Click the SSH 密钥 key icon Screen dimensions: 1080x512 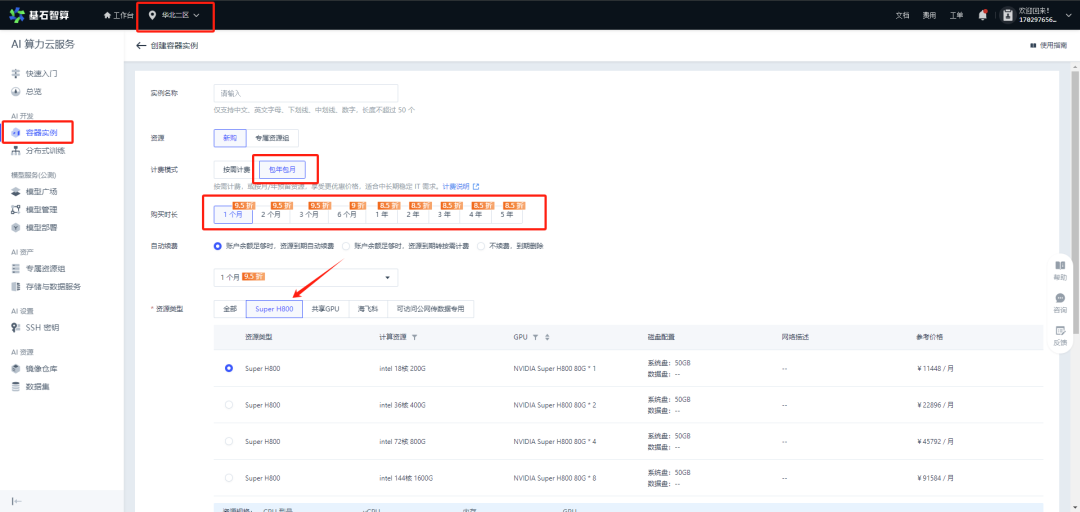(x=16, y=328)
